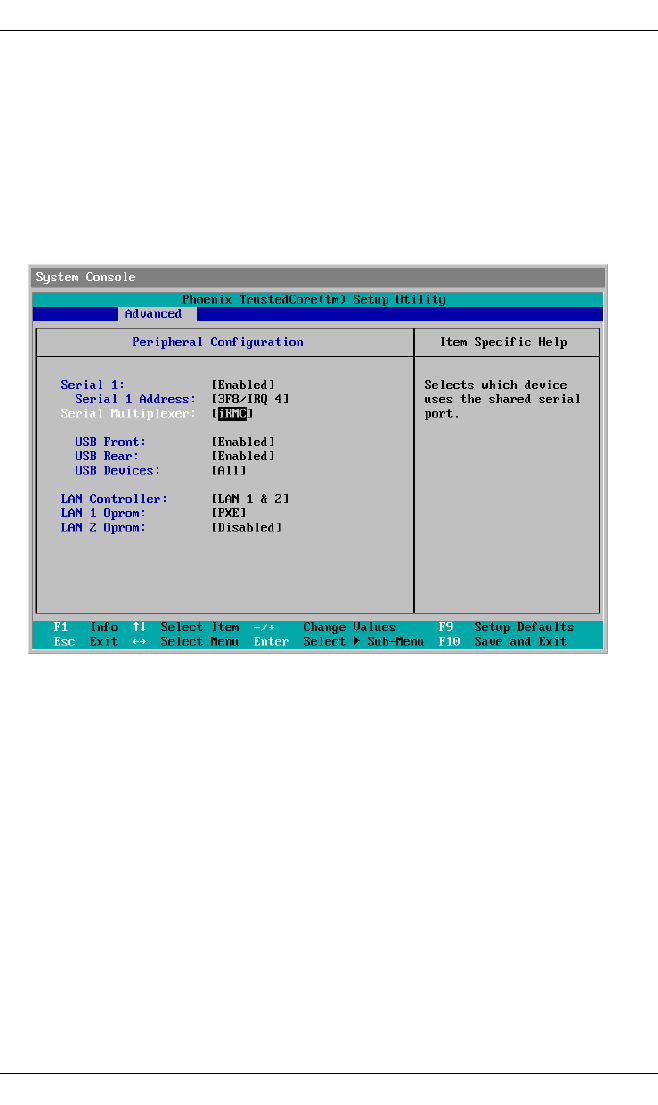
Task: Toggle the USB Rear [Enabled] value
Action: 243,456
